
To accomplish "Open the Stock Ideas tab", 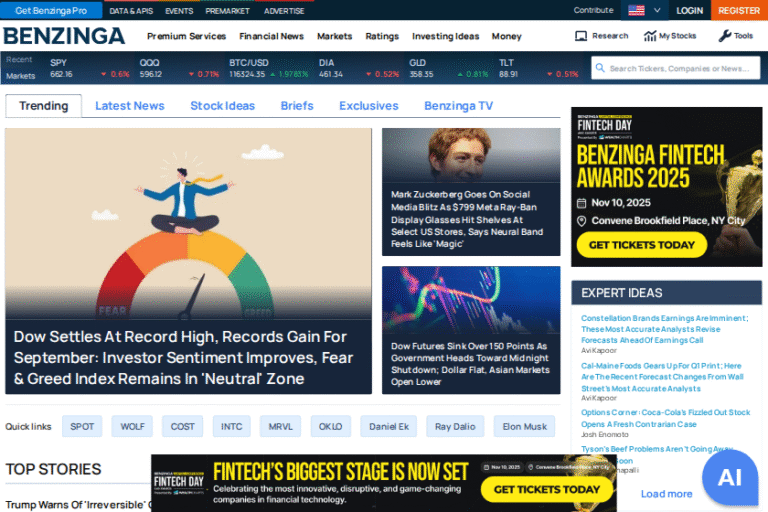I will pos(222,106).
